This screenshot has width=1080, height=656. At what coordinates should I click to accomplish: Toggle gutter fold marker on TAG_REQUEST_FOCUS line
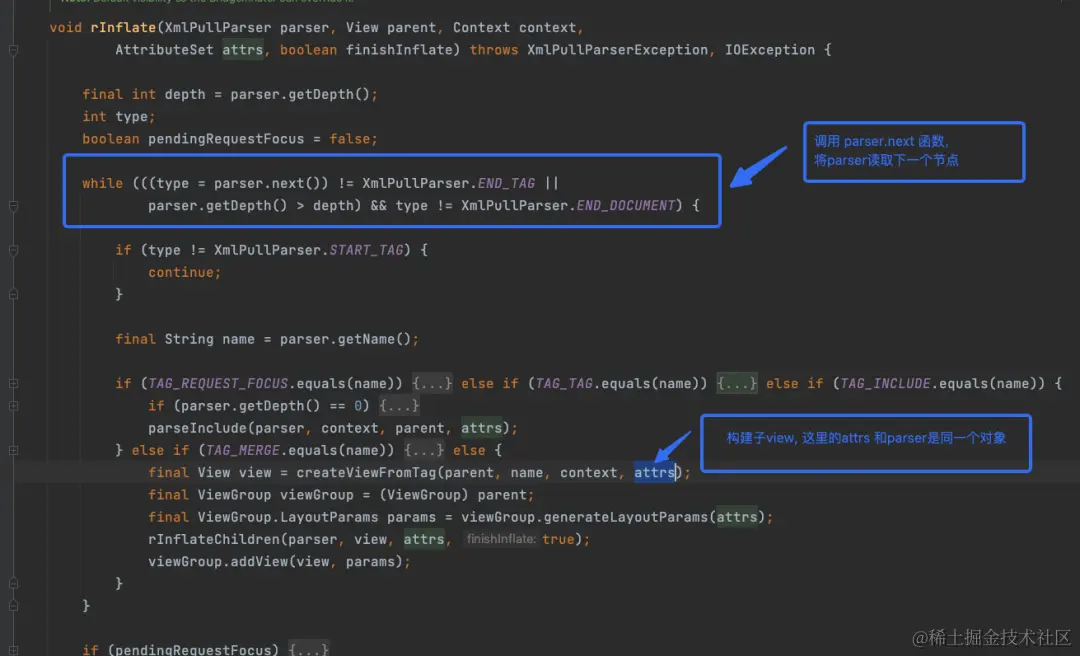pyautogui.click(x=13, y=384)
